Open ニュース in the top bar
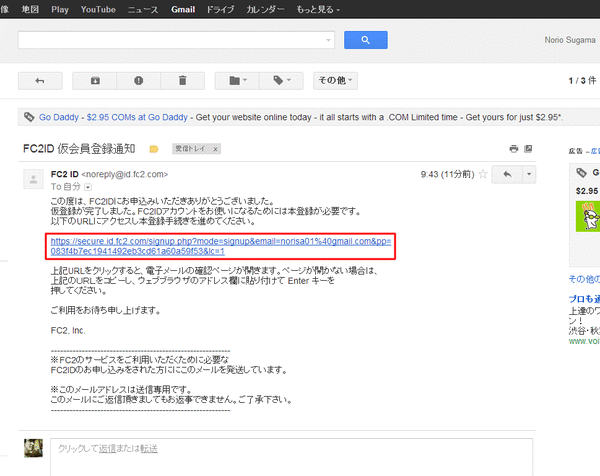 pyautogui.click(x=143, y=9)
